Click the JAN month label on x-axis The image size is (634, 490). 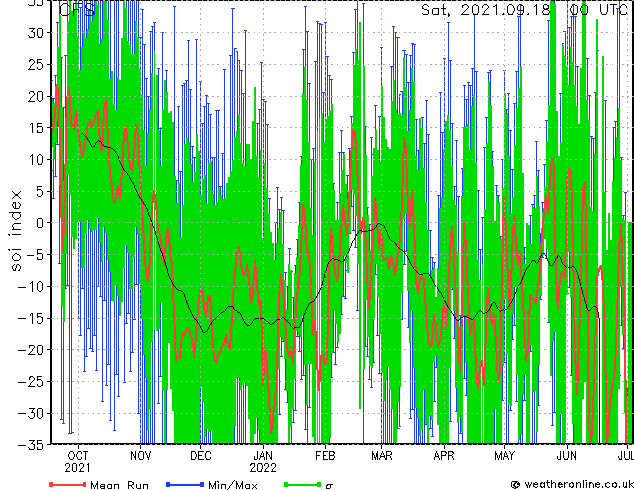point(263,454)
